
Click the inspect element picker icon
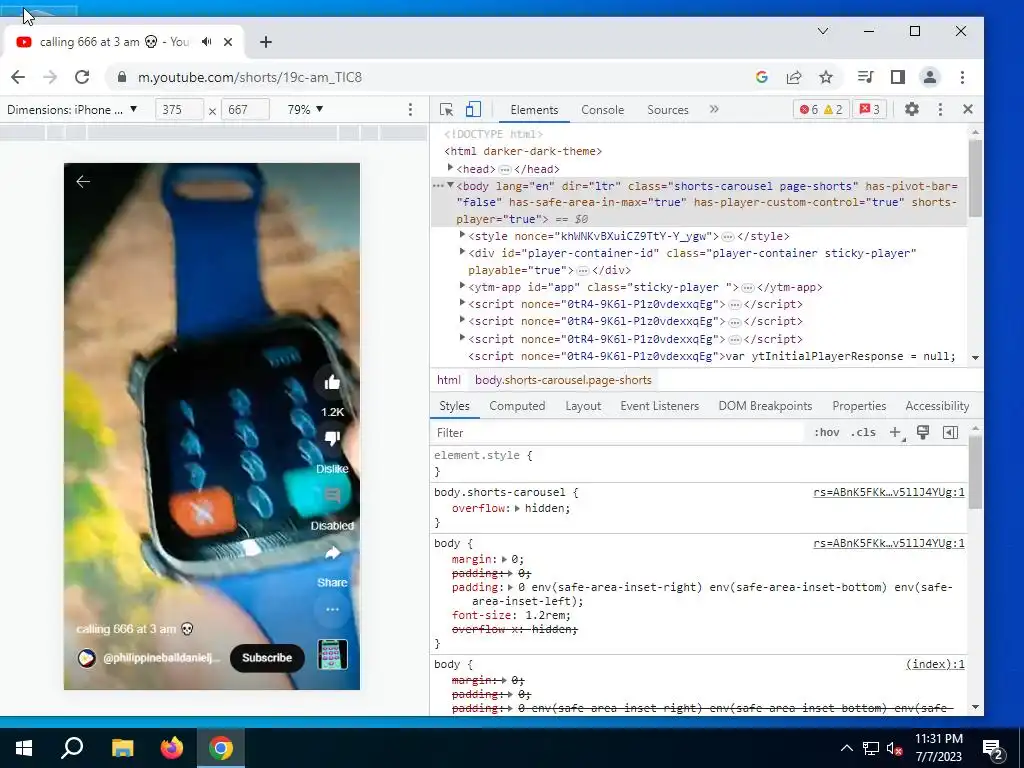(x=447, y=110)
